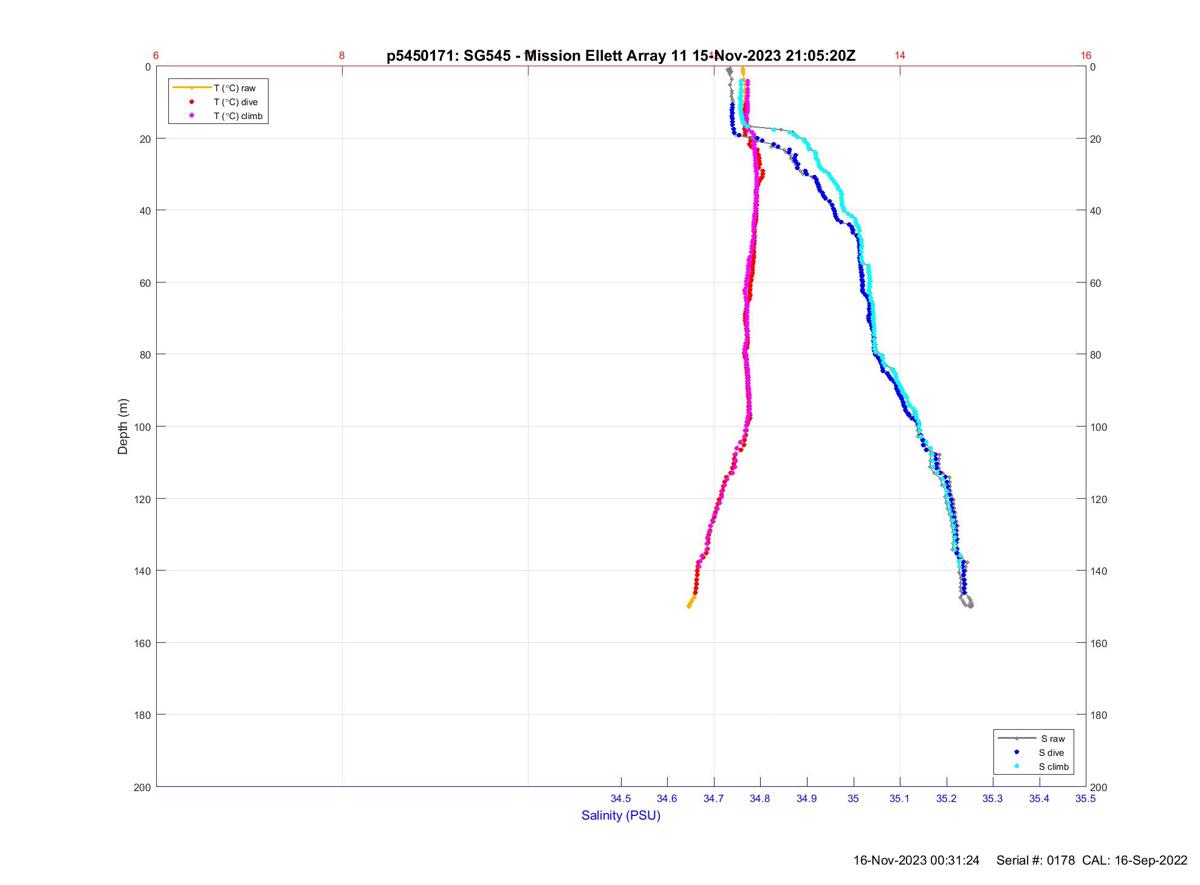Click the orange line sample for T raw
Screen dimensions: 1200x885
click(191, 88)
